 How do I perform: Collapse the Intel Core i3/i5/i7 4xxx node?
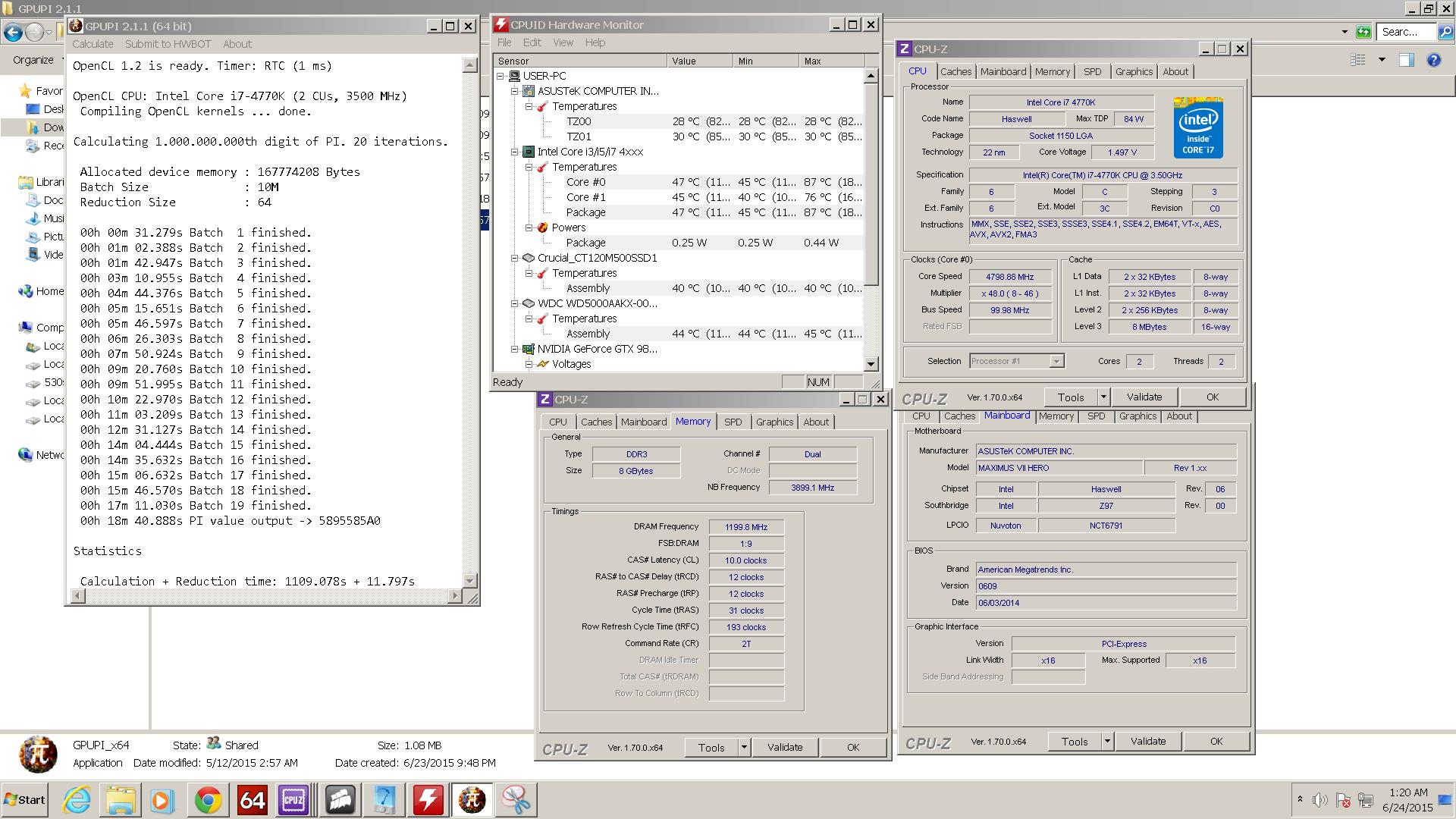(x=515, y=152)
